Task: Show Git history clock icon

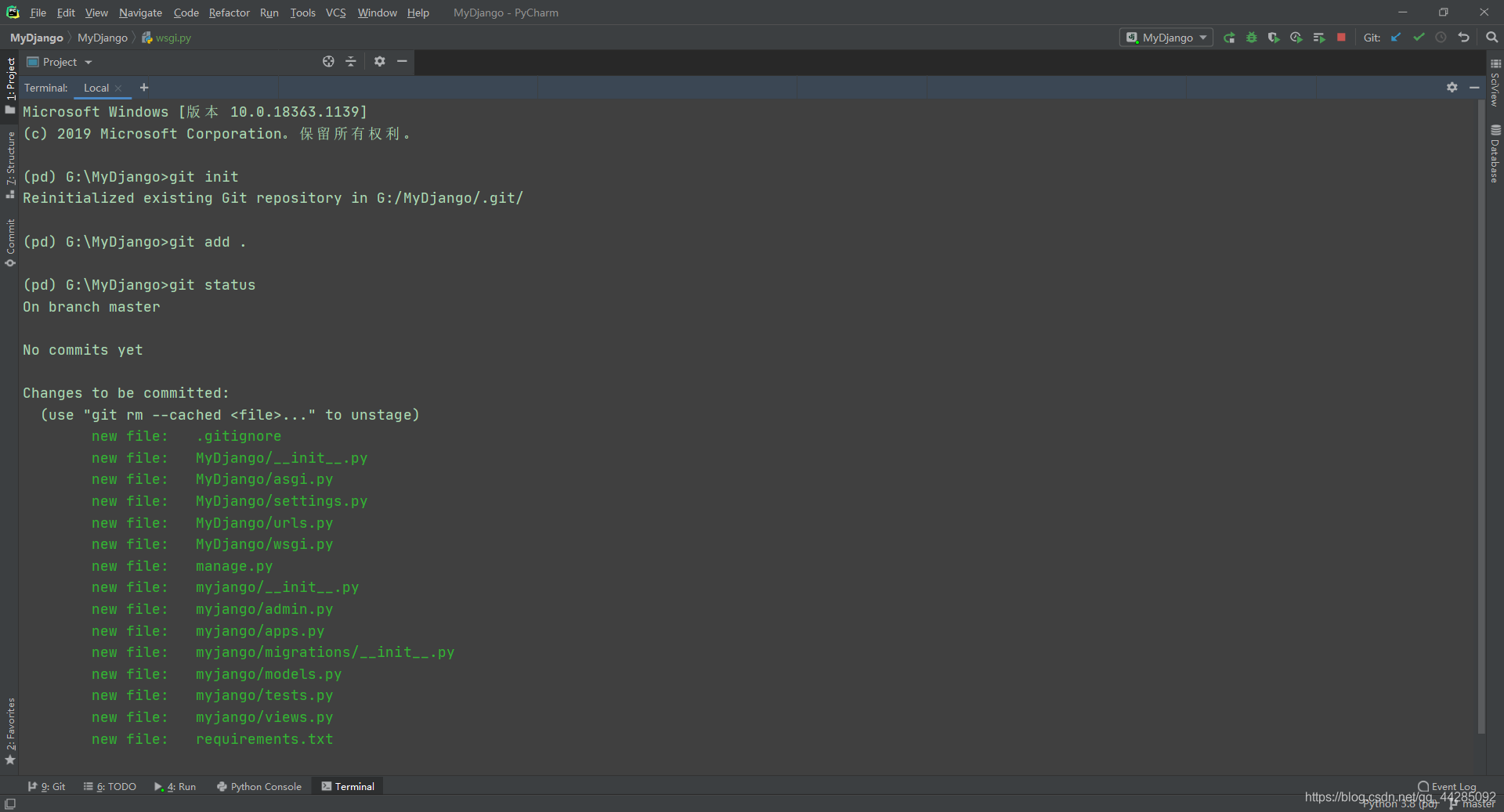Action: [x=1441, y=38]
